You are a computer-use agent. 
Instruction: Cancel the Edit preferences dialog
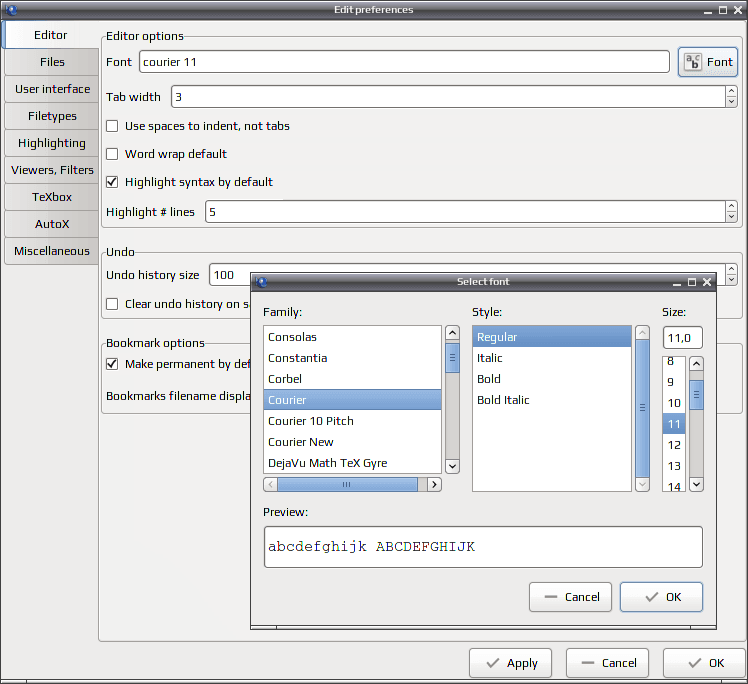607,663
